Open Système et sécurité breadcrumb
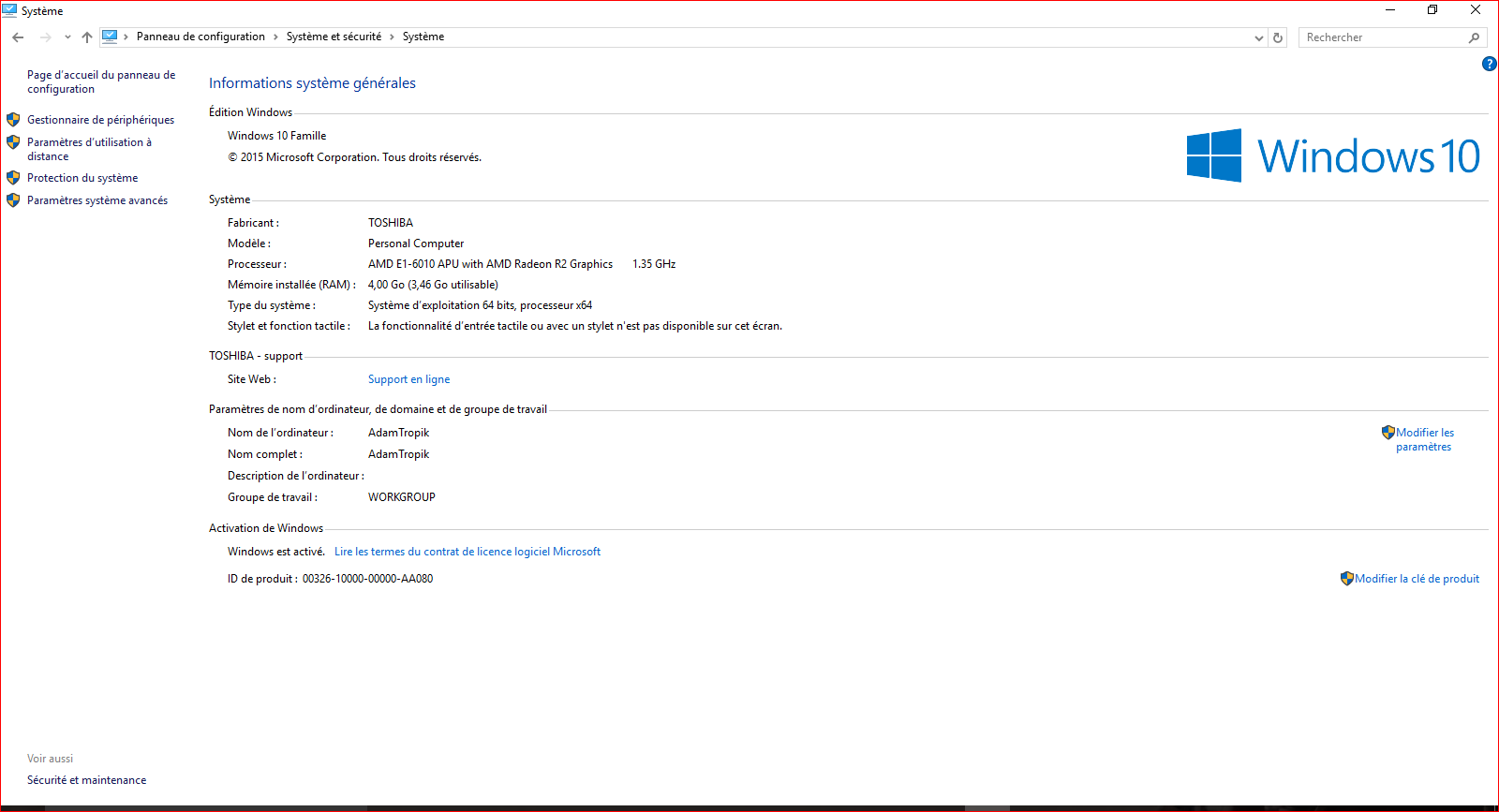The height and width of the screenshot is (812, 1499). pyautogui.click(x=334, y=37)
